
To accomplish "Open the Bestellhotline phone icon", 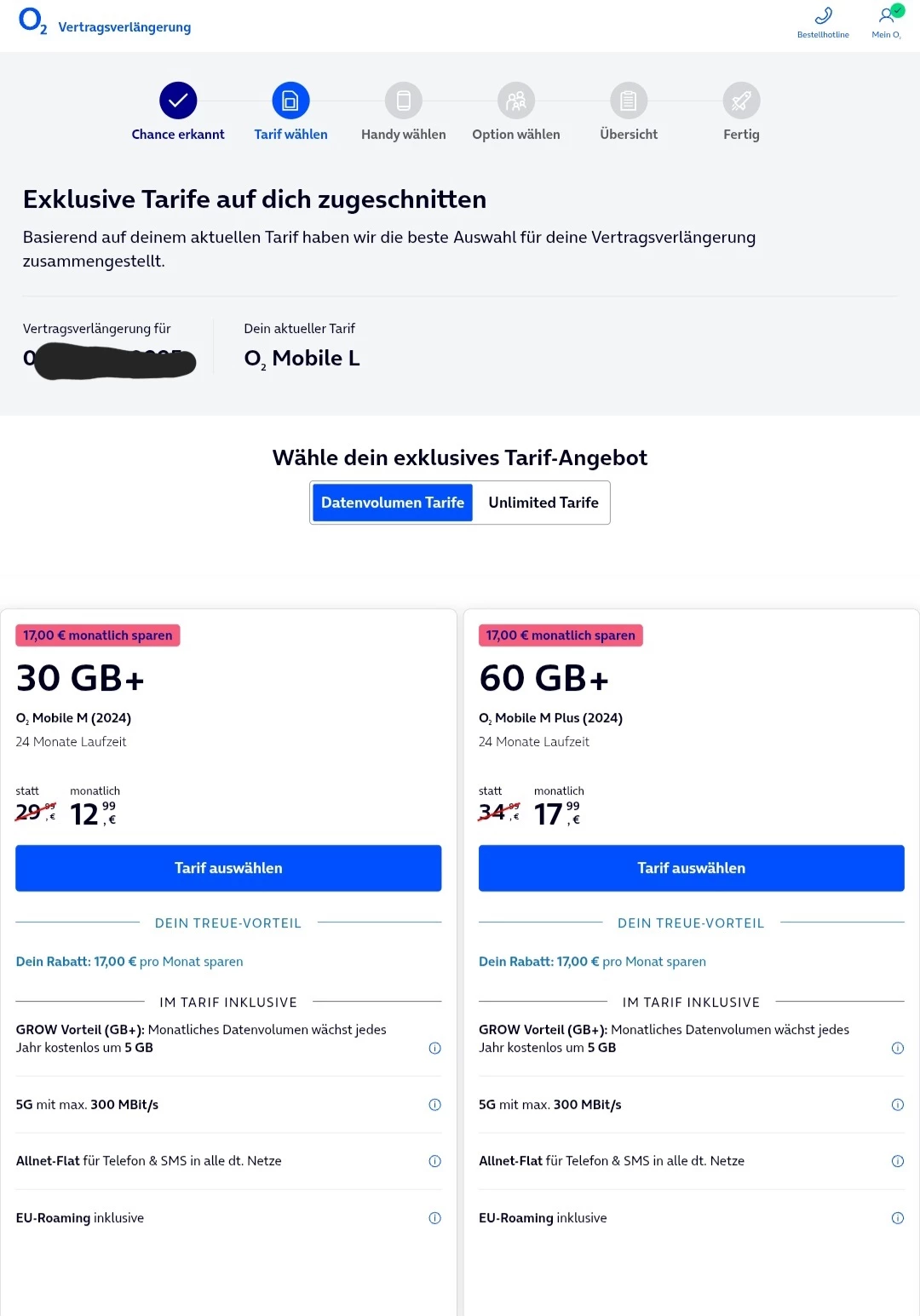I will point(823,16).
